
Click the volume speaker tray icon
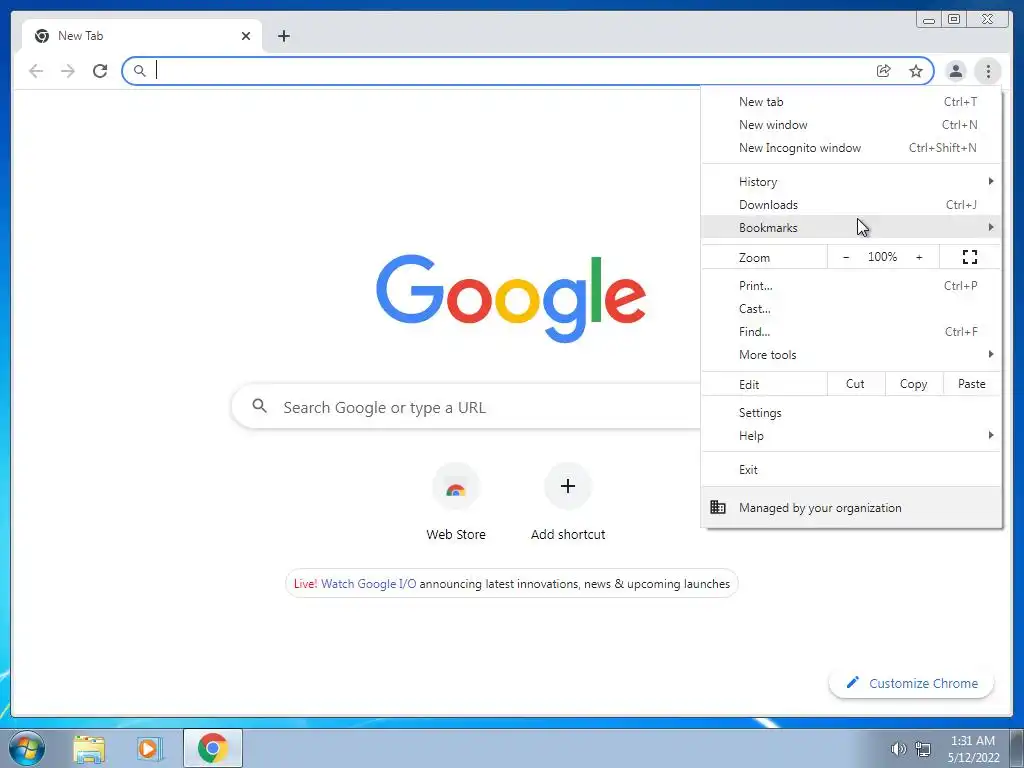click(899, 749)
